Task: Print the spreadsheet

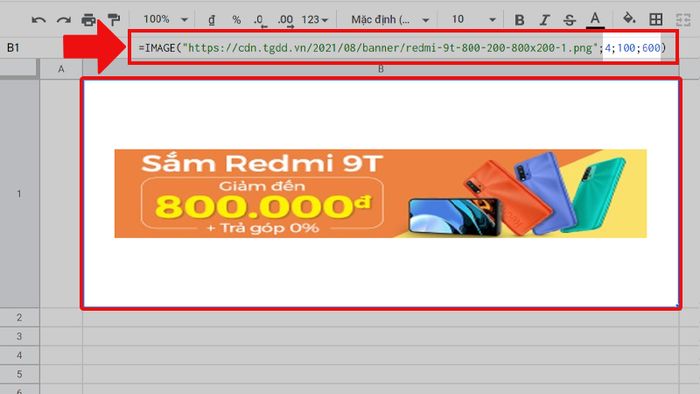Action: pyautogui.click(x=88, y=20)
